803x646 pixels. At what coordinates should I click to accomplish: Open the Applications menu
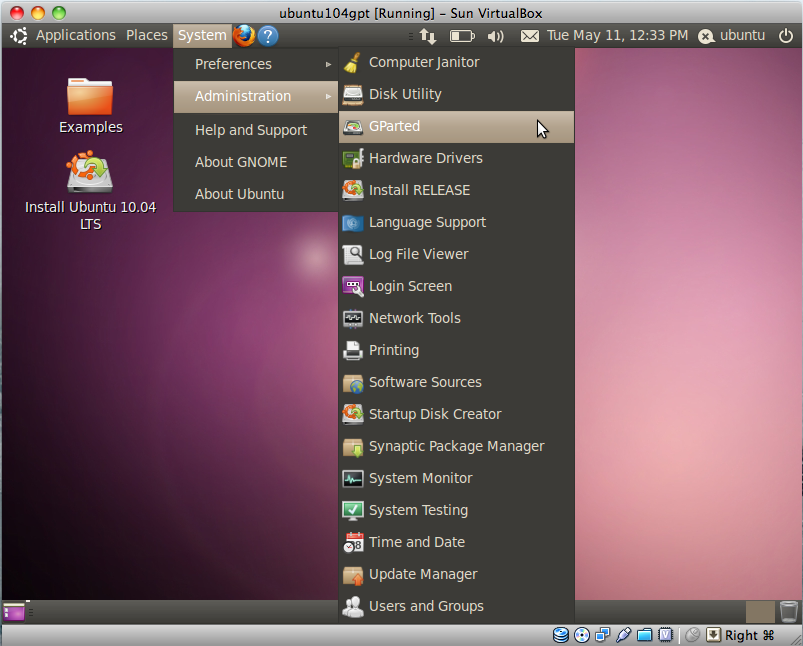point(76,35)
